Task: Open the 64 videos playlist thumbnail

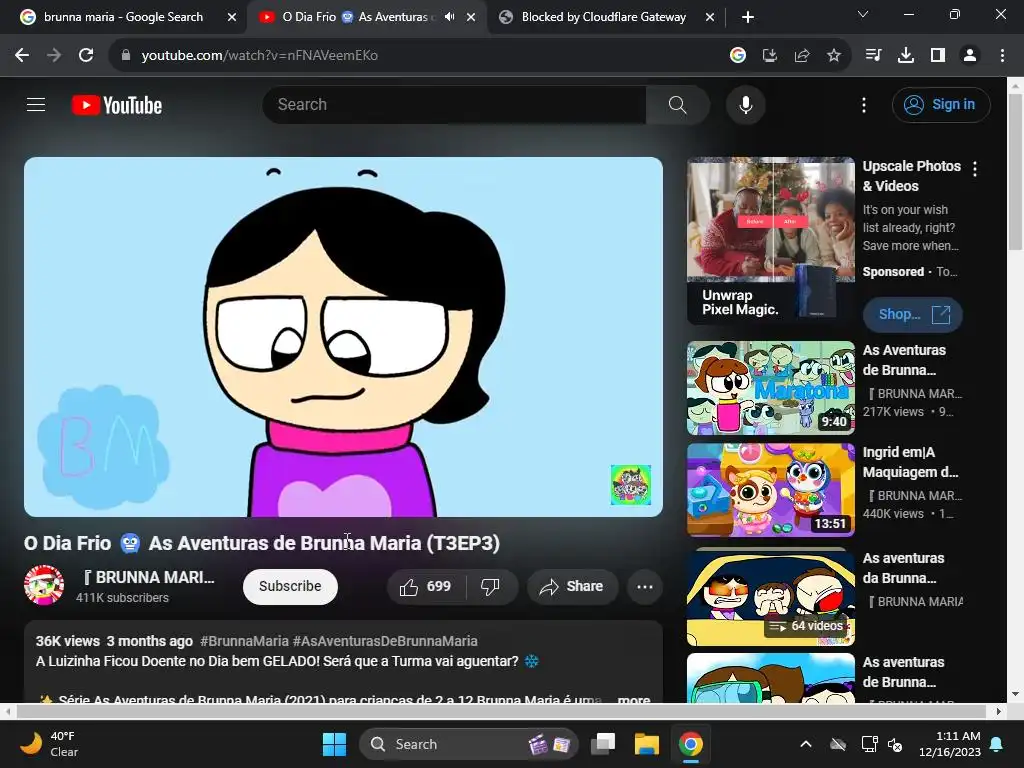Action: 771,597
